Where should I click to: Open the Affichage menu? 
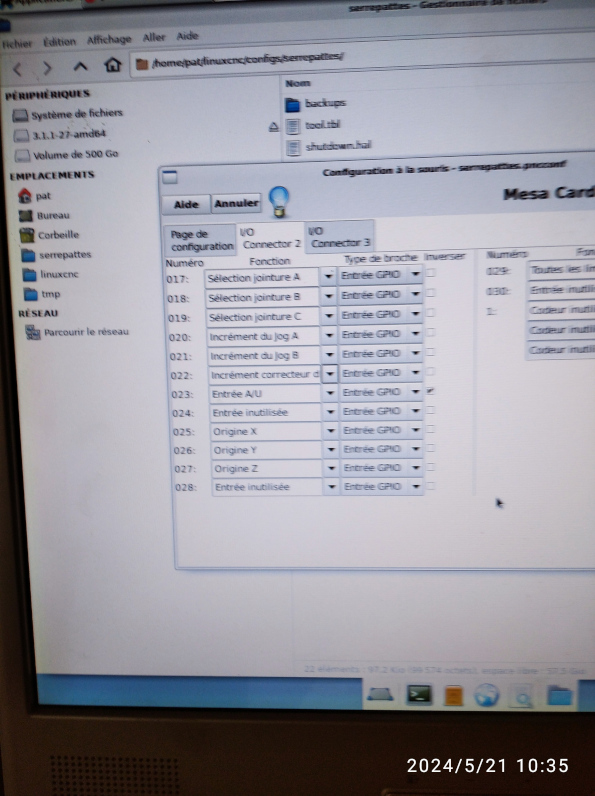pos(109,40)
